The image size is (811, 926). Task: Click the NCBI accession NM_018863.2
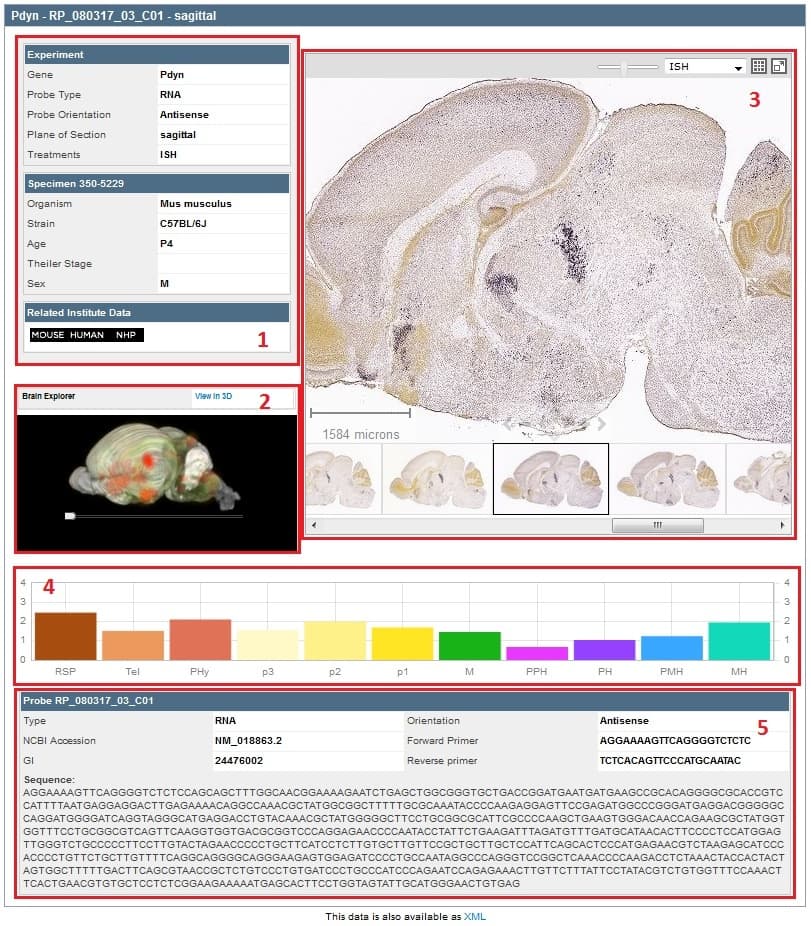(x=248, y=741)
